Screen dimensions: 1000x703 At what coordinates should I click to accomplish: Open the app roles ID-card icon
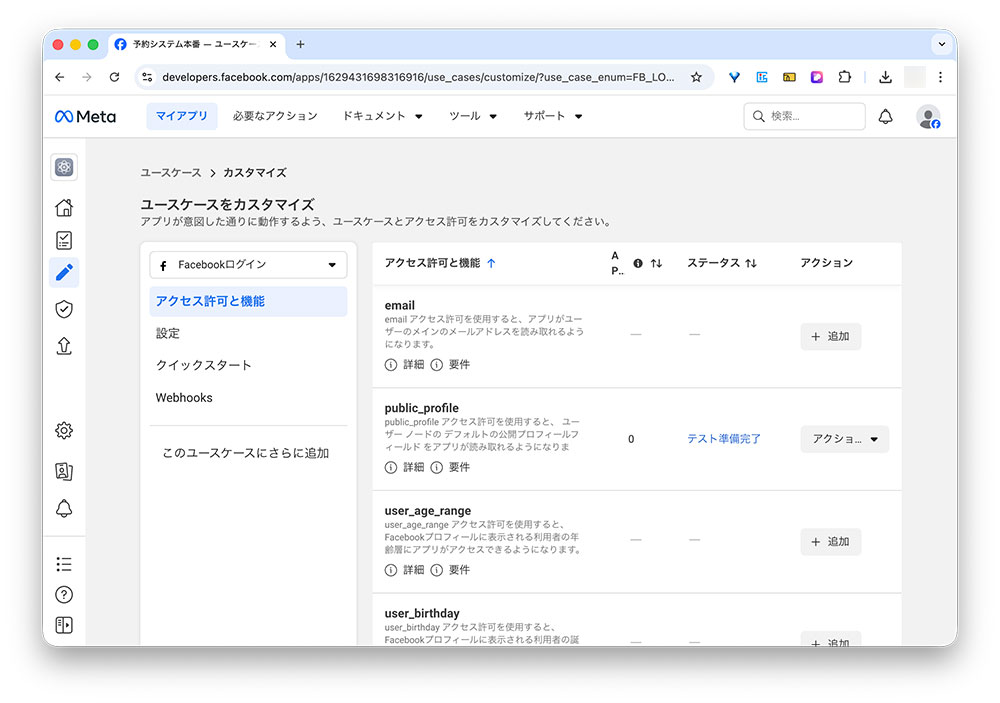(x=64, y=470)
